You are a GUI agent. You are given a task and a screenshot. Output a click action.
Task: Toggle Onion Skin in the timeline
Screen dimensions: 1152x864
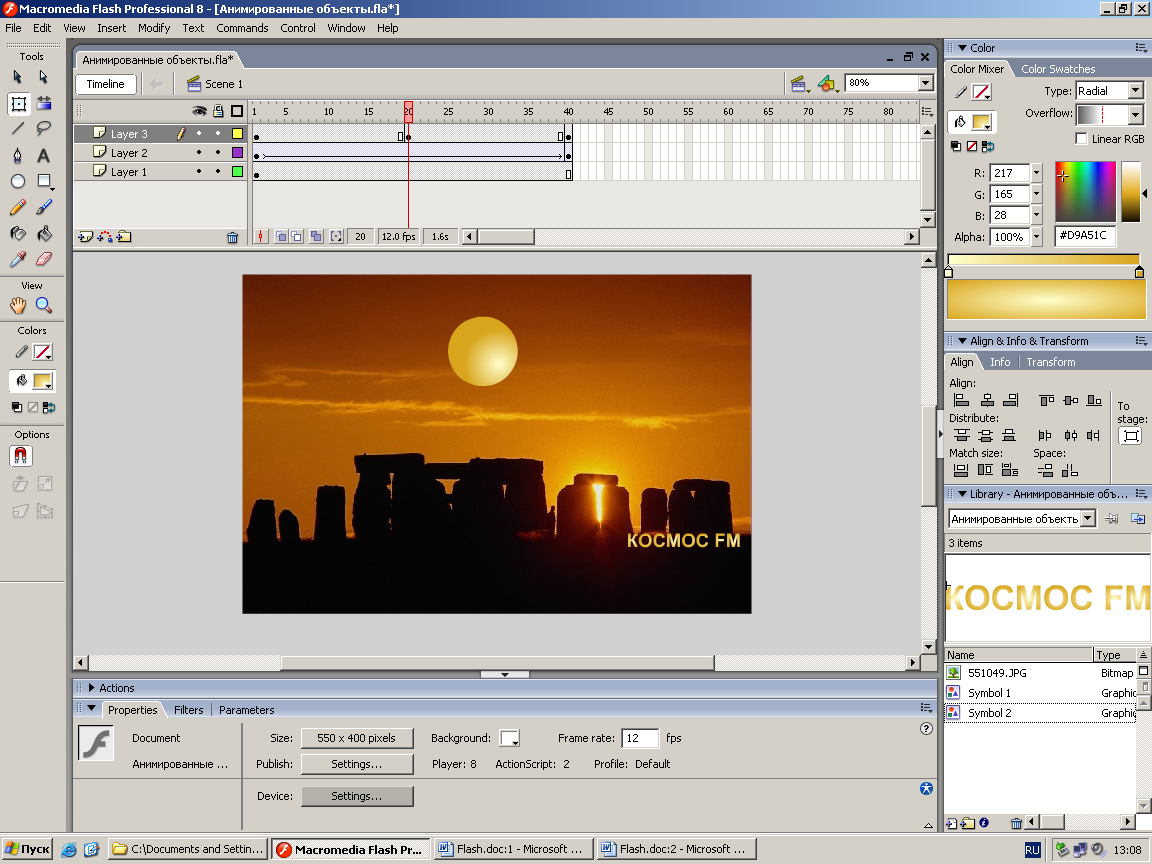click(x=281, y=237)
